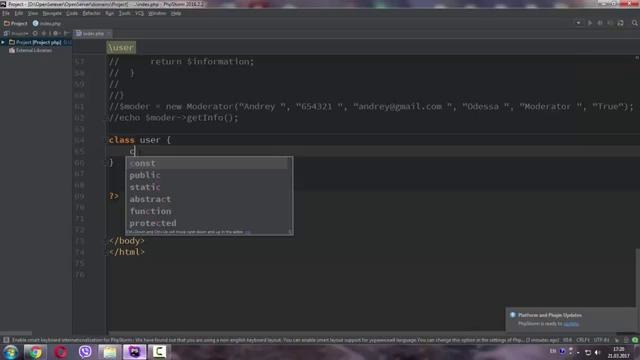This screenshot has width=640, height=360.
Task: Open Project panel settings gear
Action: click(56, 33)
